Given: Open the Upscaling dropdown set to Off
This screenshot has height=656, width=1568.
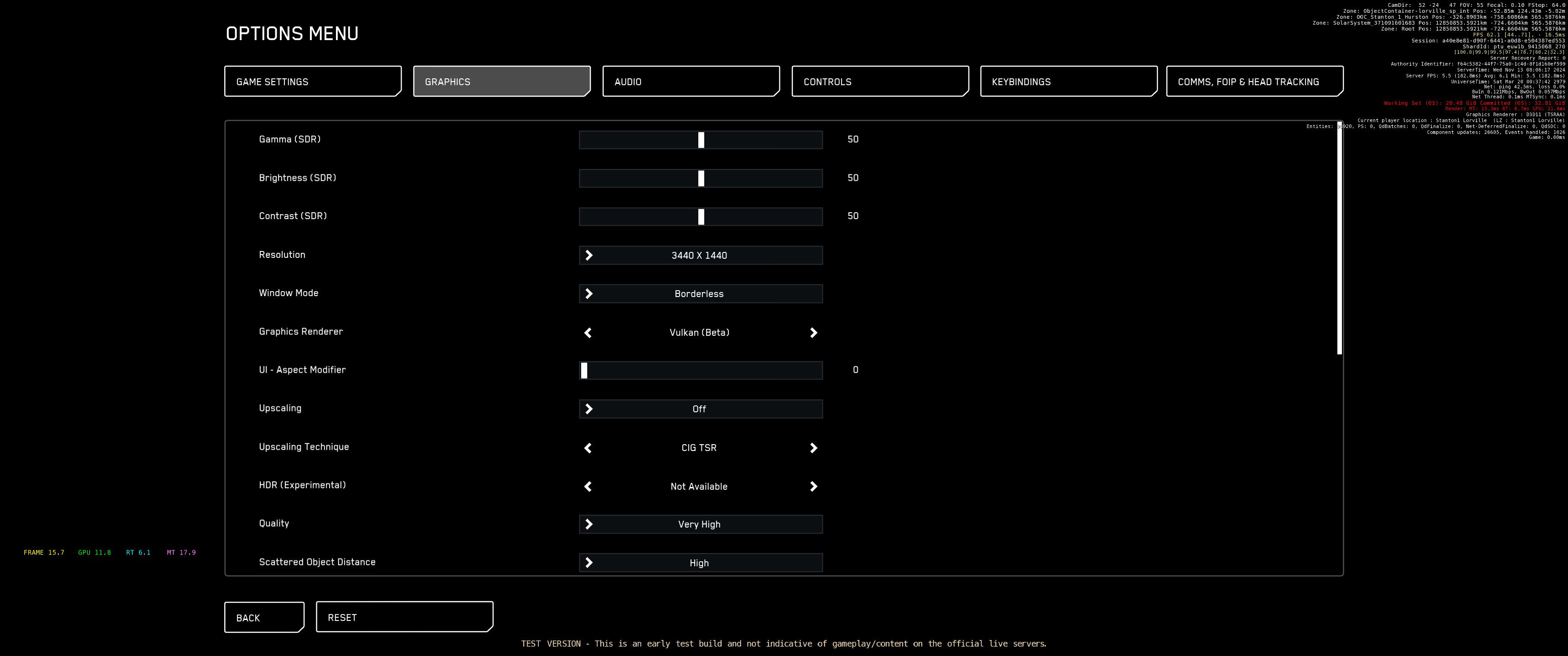Looking at the screenshot, I should [700, 409].
